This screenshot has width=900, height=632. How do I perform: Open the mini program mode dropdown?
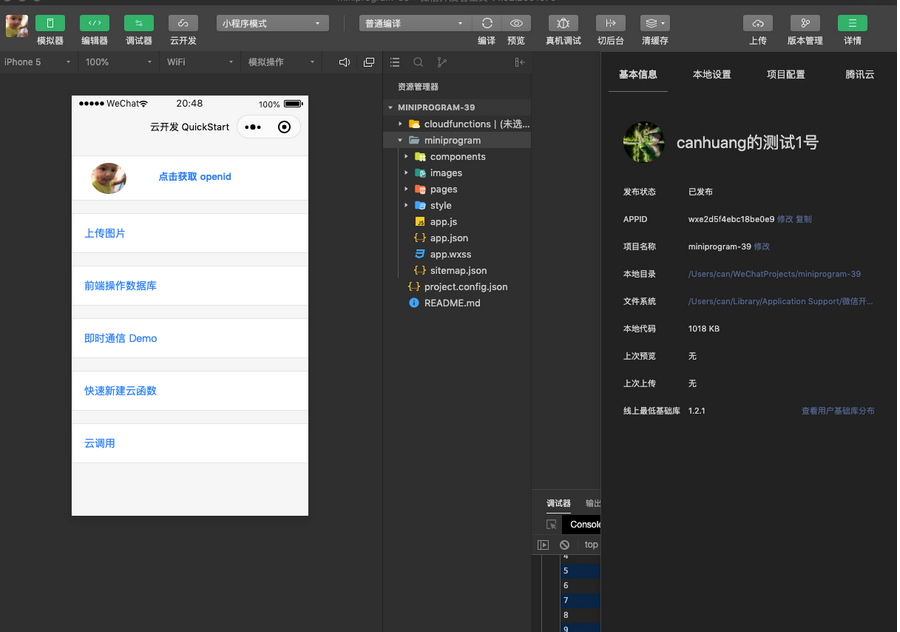(x=273, y=24)
